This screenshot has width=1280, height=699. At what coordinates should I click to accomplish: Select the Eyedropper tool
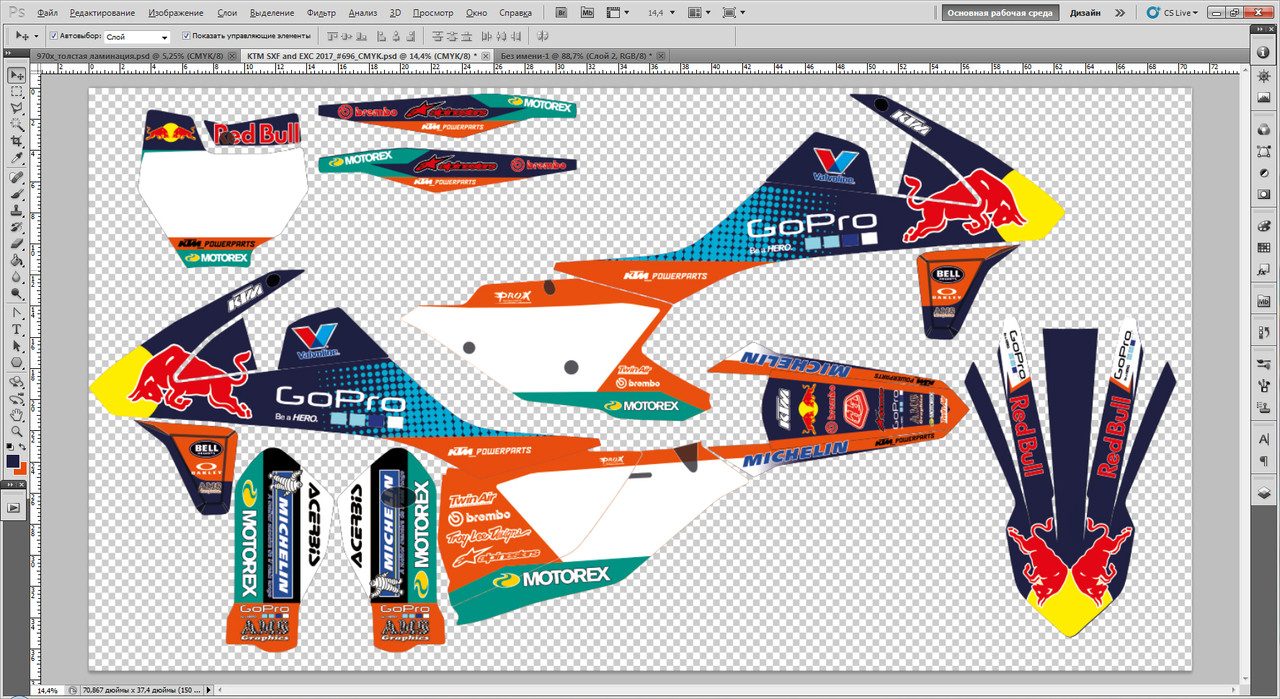17,158
